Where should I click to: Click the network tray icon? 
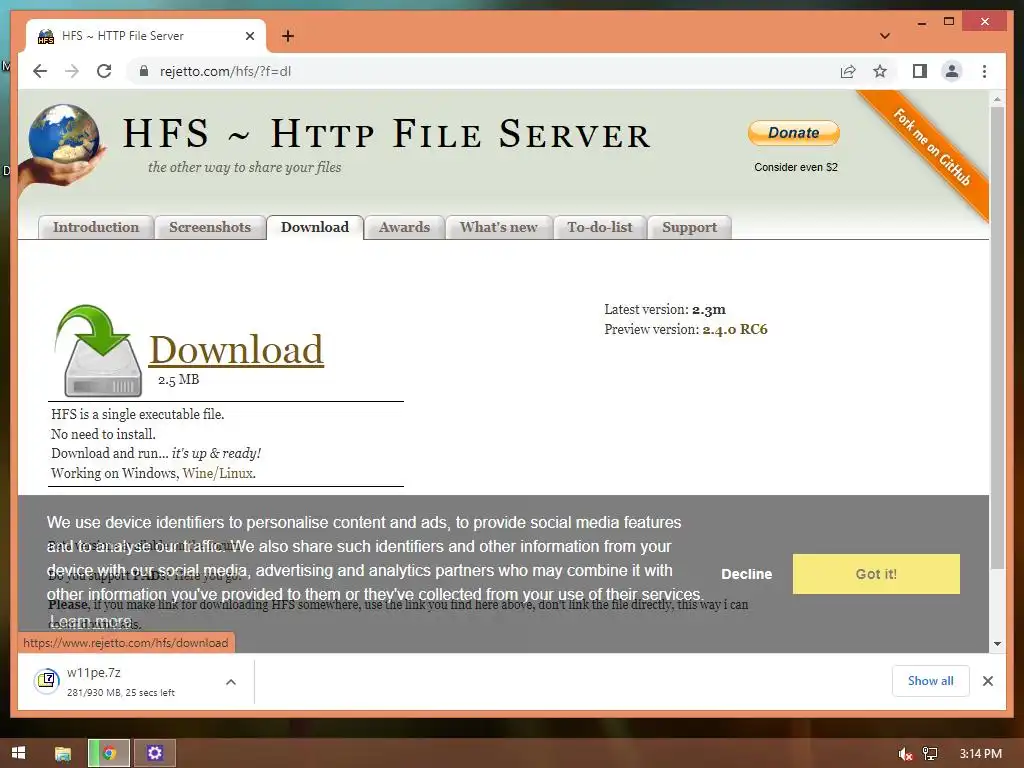tap(929, 754)
